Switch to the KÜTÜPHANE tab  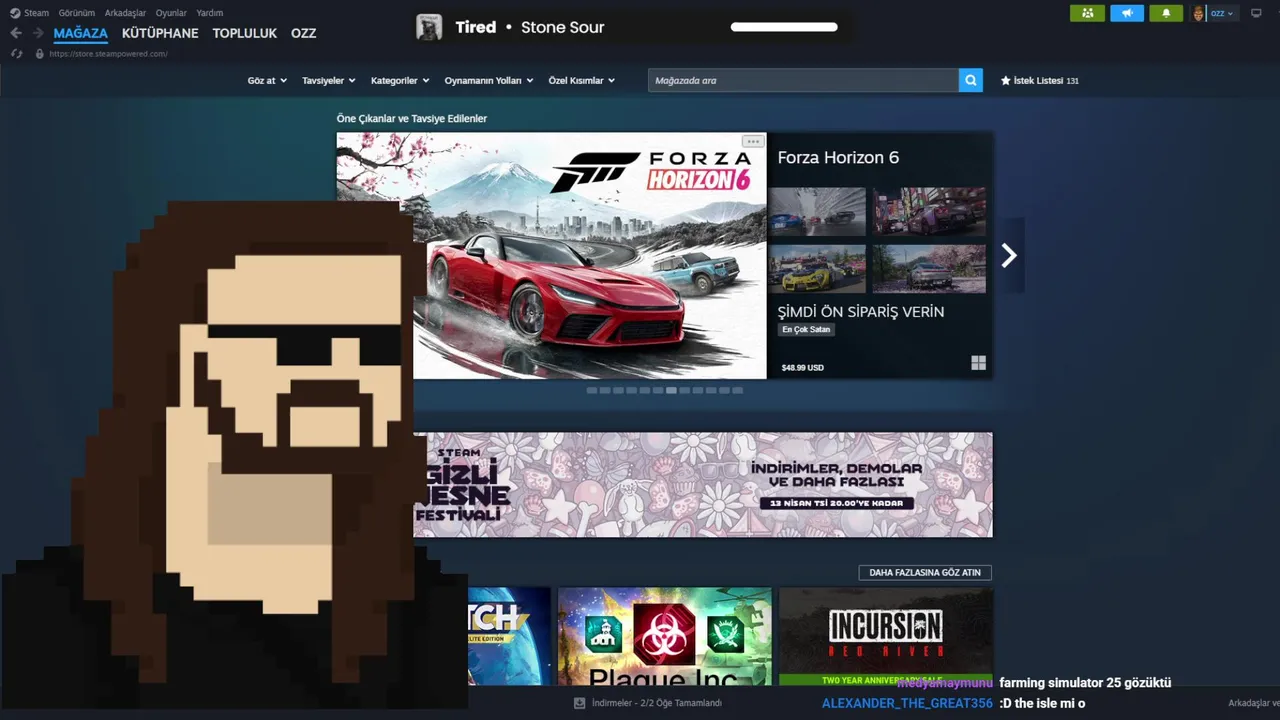160,33
